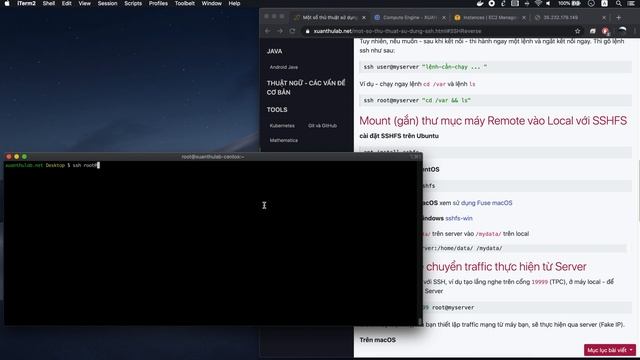640x360 pixels.
Task: Open the Notification Center list icon
Action: pyautogui.click(x=631, y=4)
